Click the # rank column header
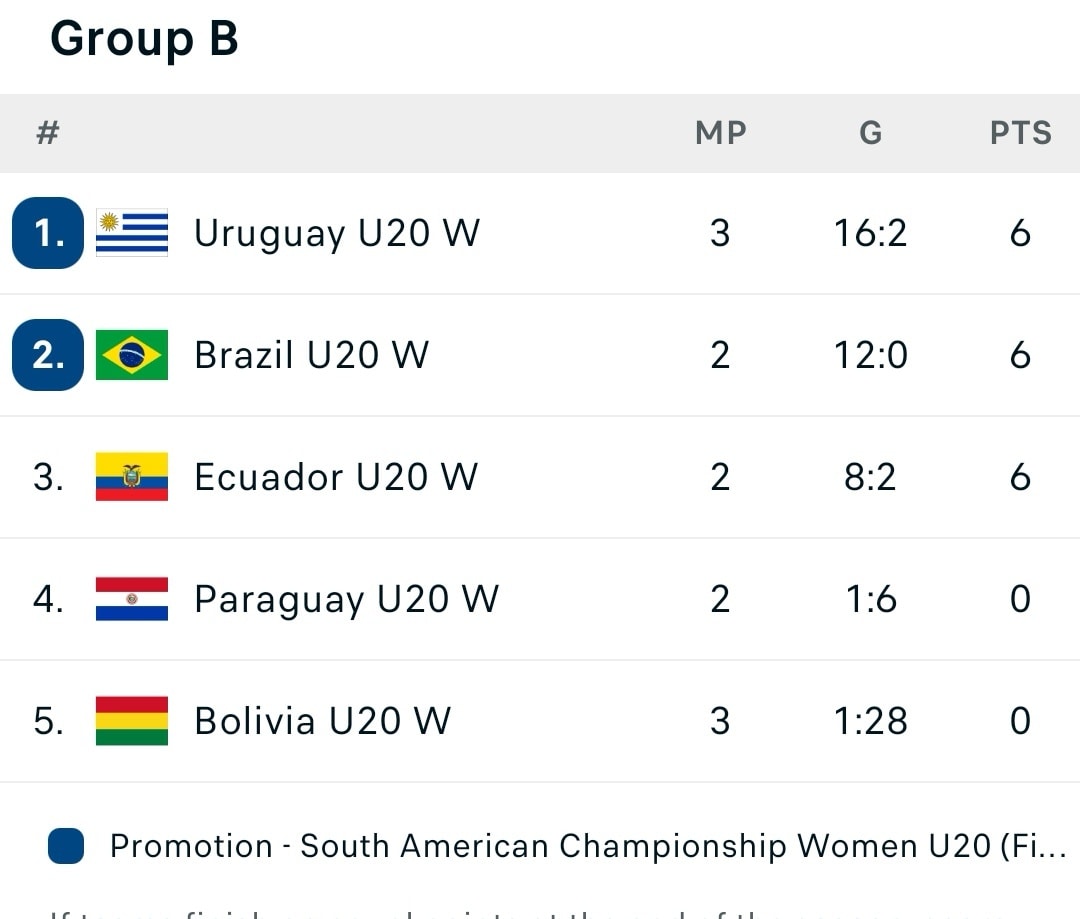This screenshot has width=1080, height=919. 47,133
